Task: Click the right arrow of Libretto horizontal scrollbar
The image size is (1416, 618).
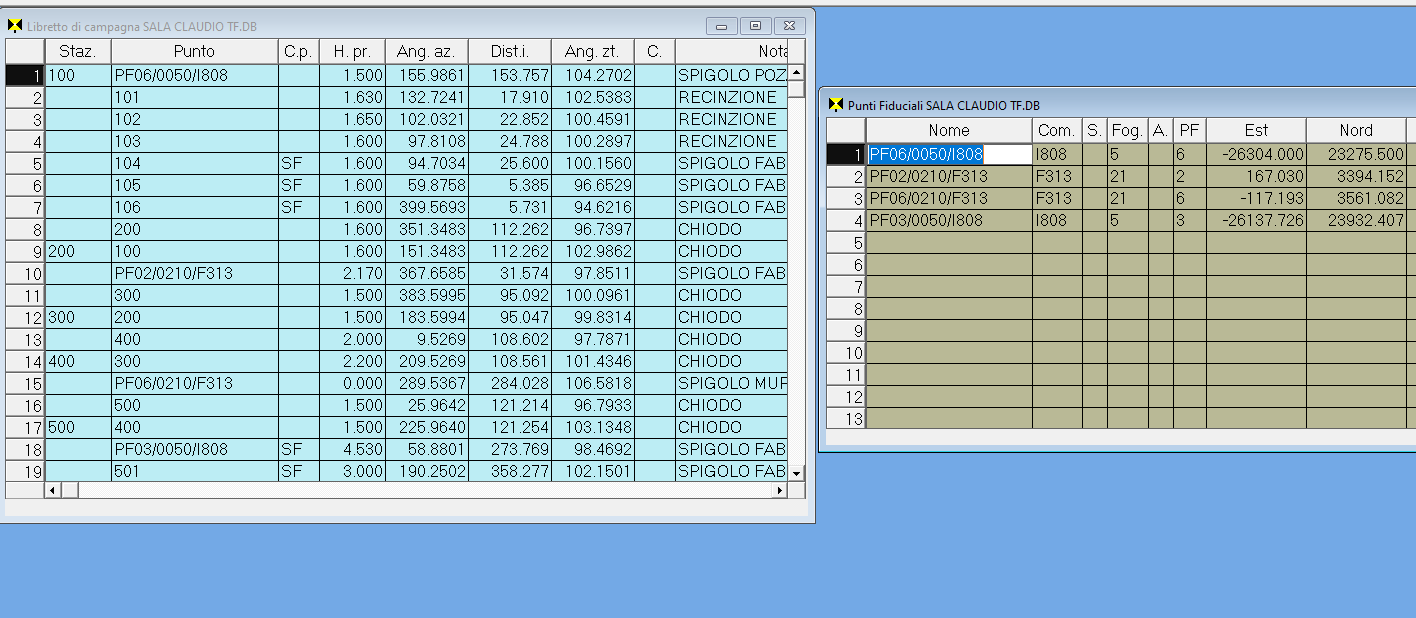Action: (x=780, y=491)
